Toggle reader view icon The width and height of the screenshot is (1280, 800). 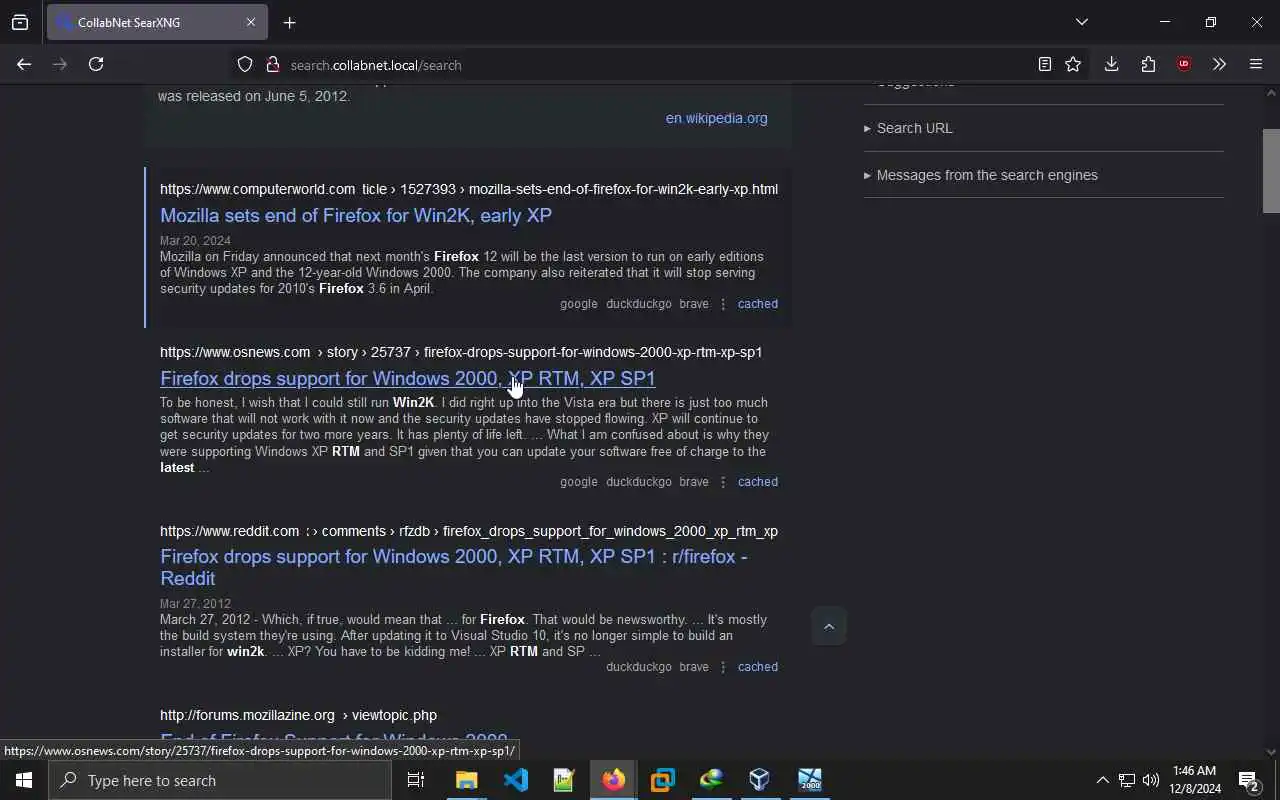pos(1044,64)
